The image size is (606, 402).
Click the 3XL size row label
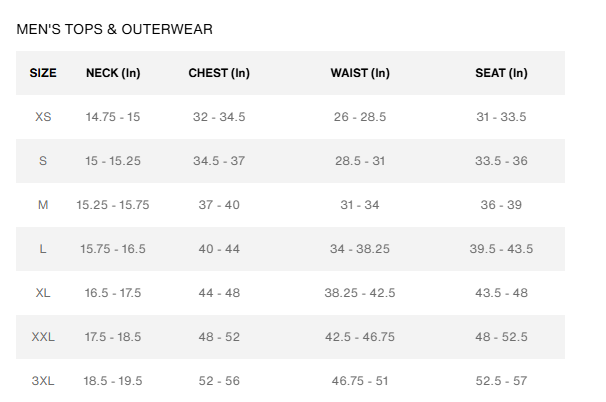[x=43, y=381]
